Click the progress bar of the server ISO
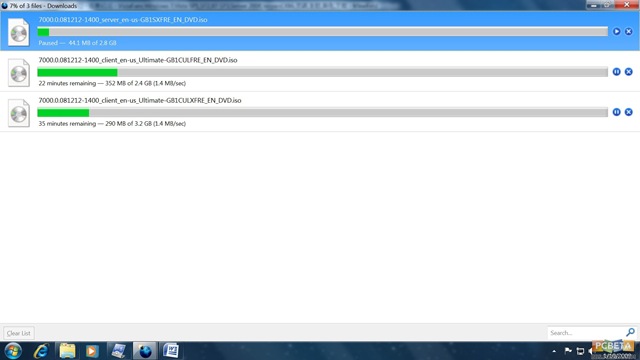640x360 pixels. point(322,32)
